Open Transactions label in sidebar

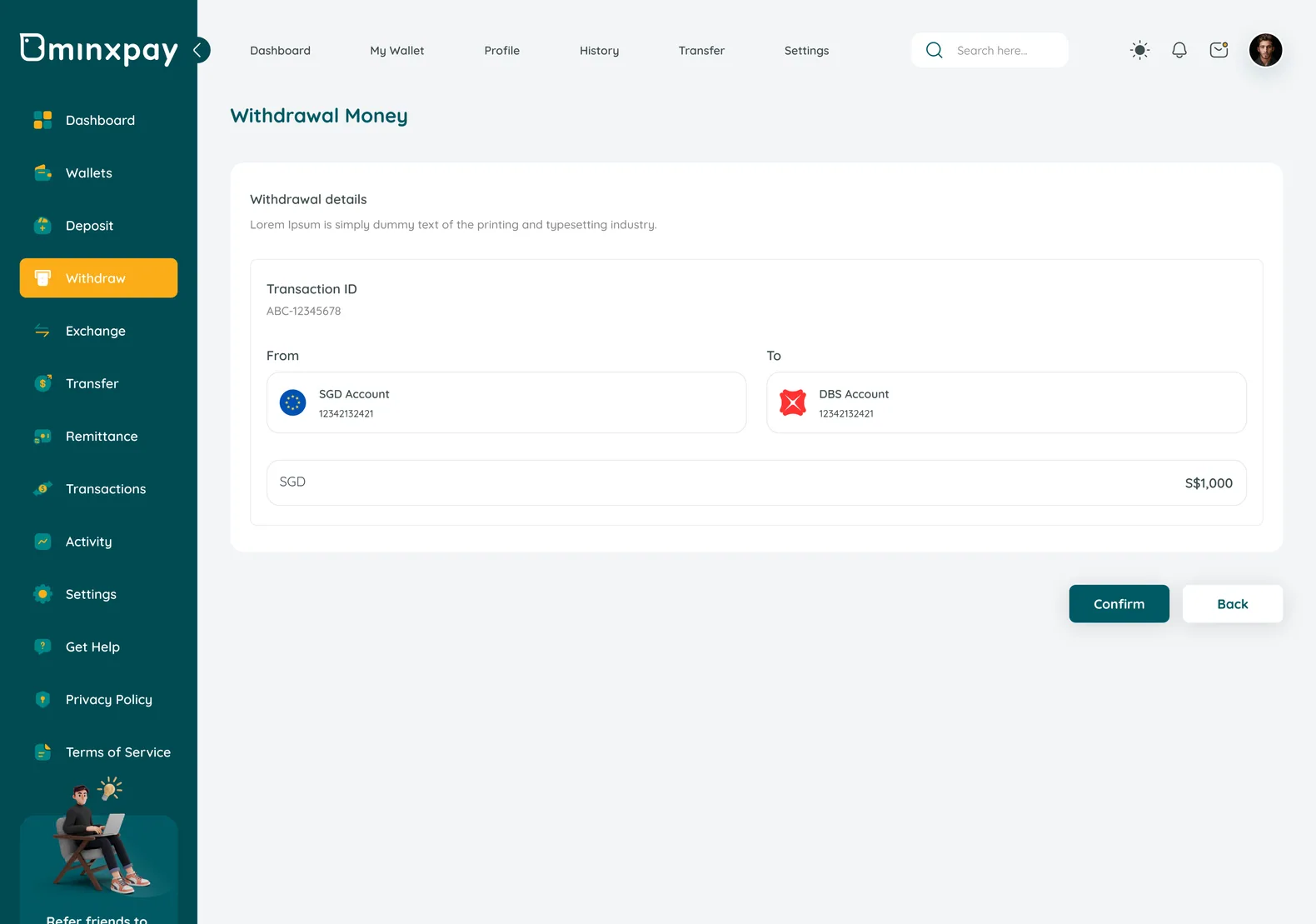[106, 488]
